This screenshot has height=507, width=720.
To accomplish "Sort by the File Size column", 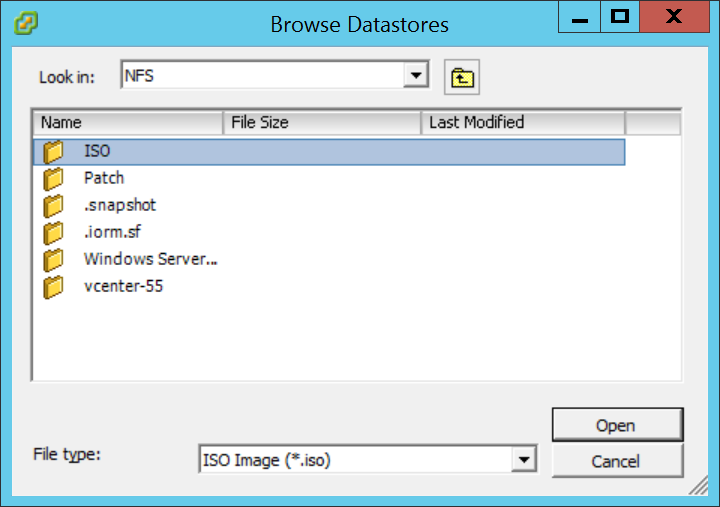I will (x=321, y=122).
